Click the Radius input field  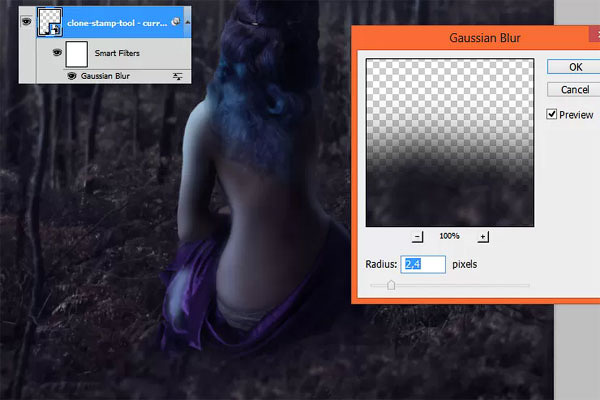point(423,264)
